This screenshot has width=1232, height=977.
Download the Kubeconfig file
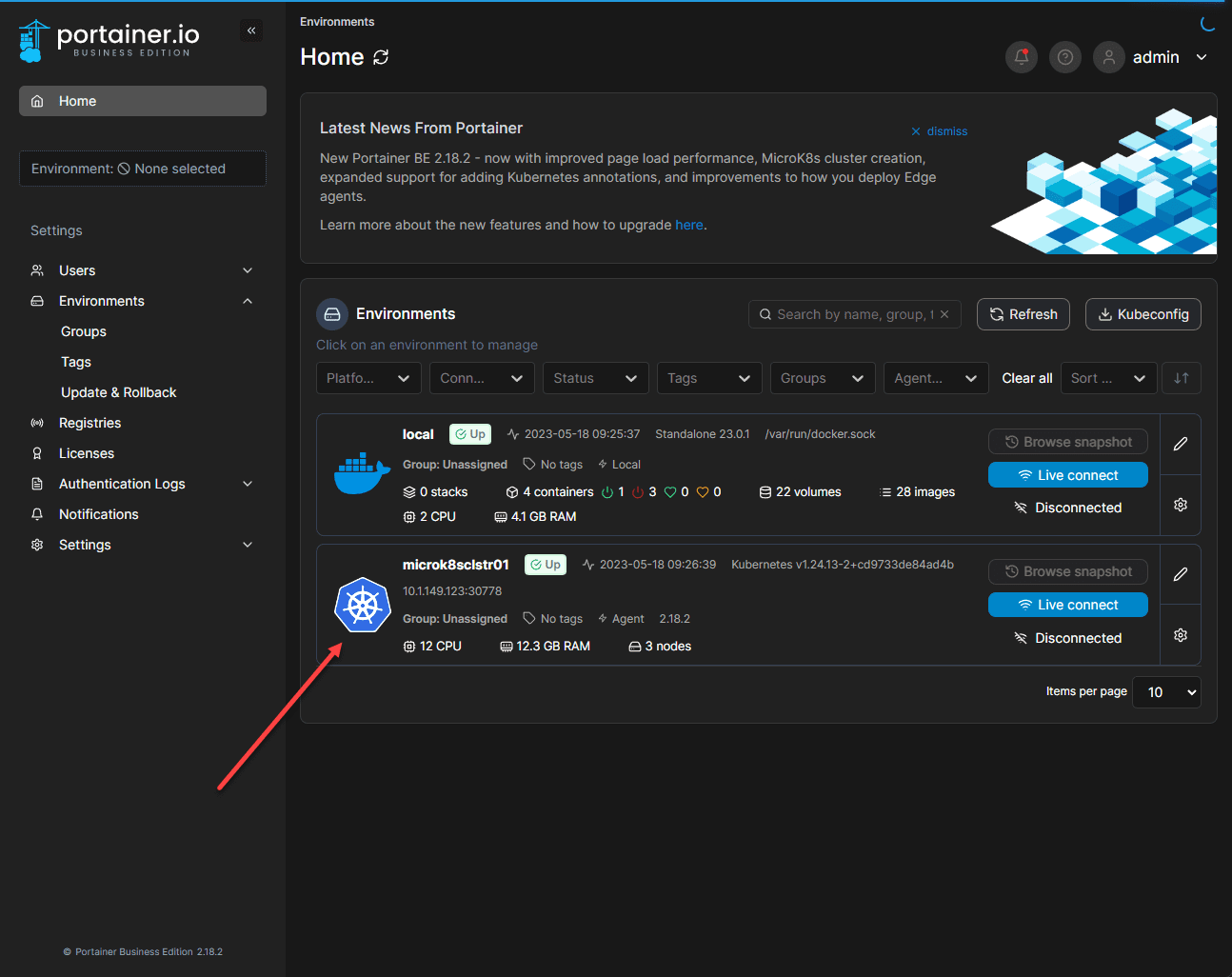1143,314
